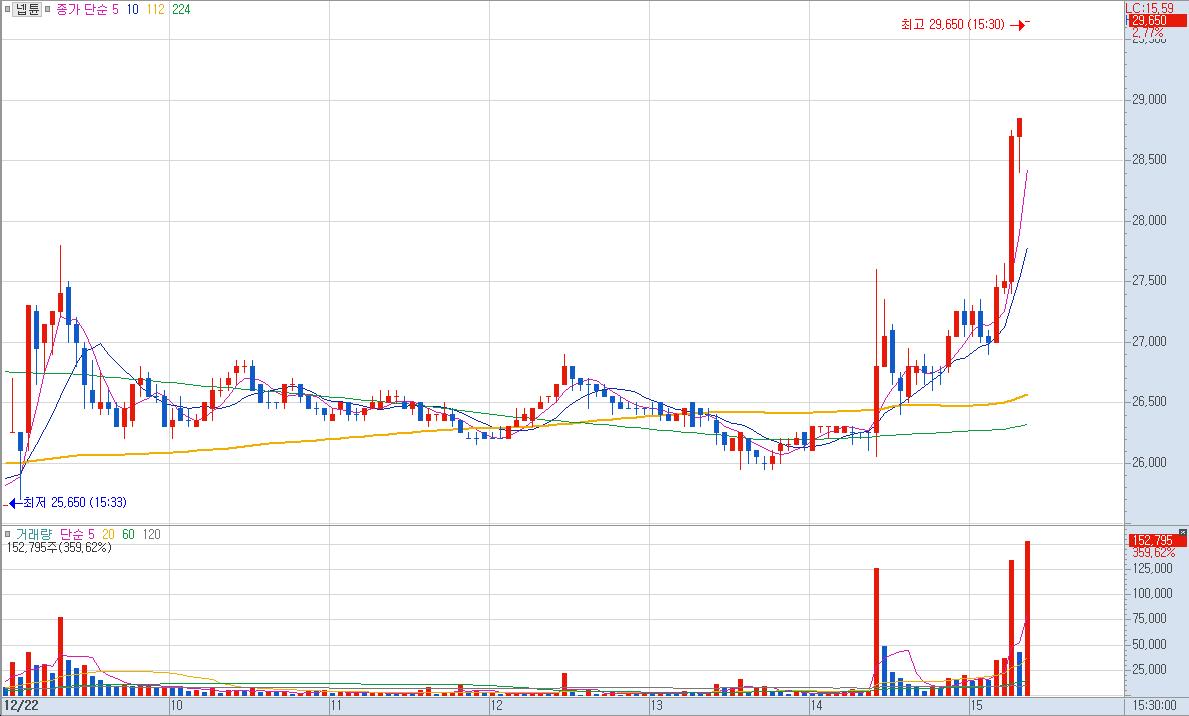Image resolution: width=1189 pixels, height=716 pixels.
Task: Click the gray 120 volume average legend
Action: (152, 534)
